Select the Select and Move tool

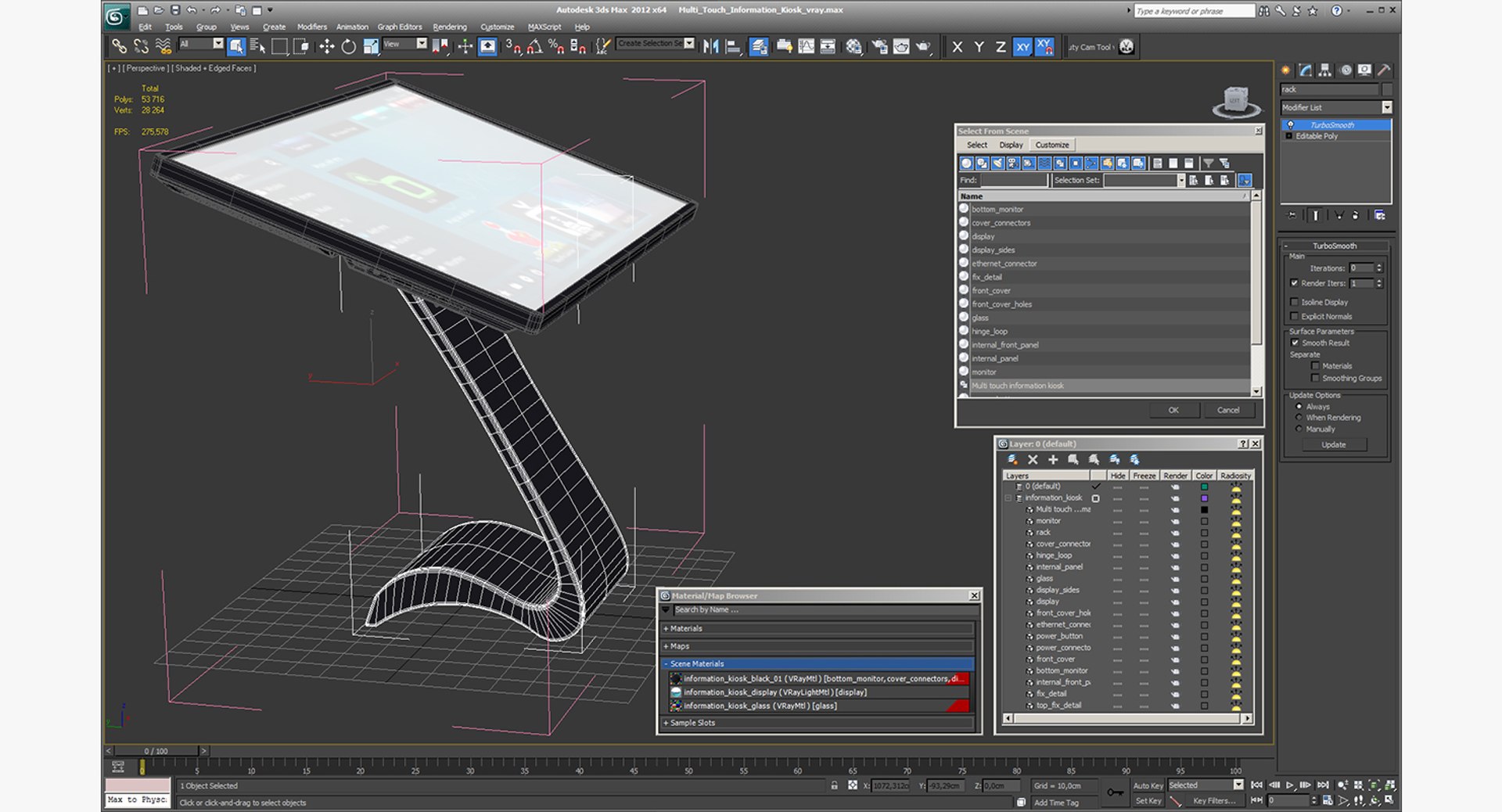[326, 47]
